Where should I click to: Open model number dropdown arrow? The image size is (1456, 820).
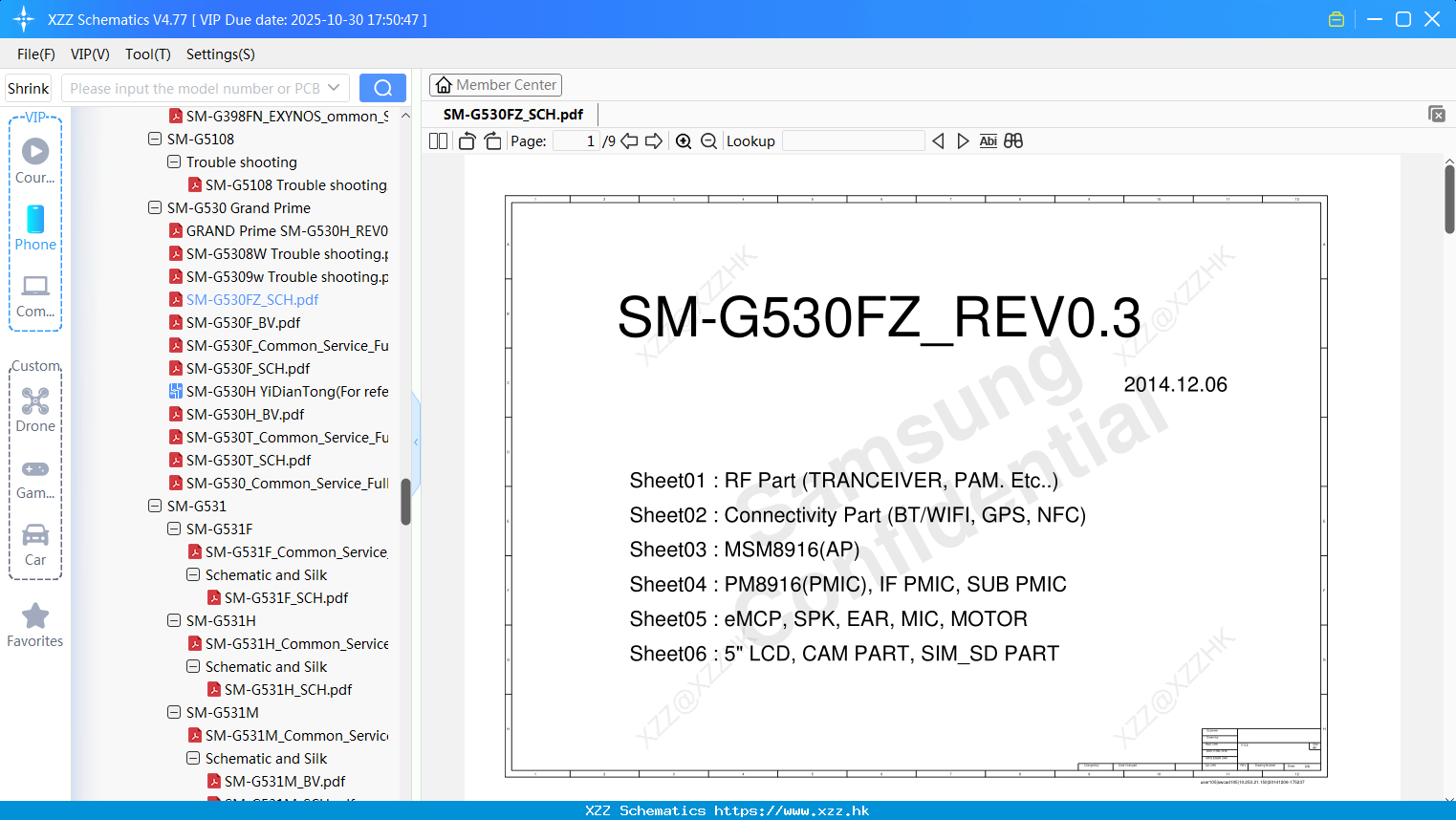[334, 88]
